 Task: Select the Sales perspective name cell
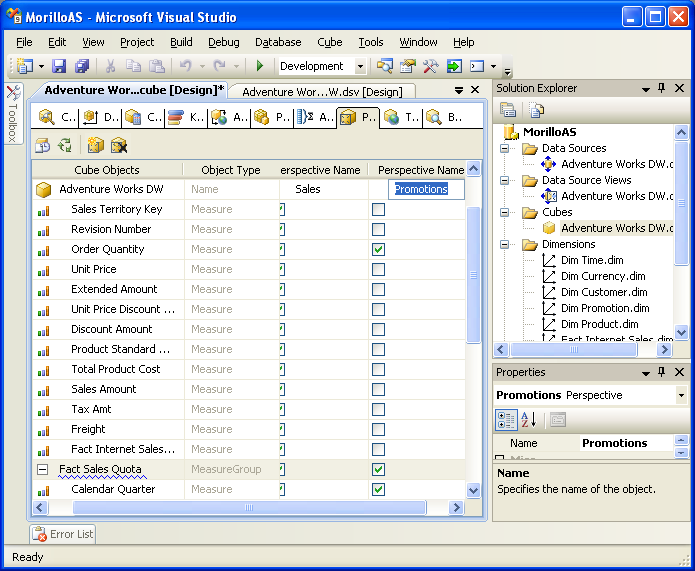coord(324,189)
